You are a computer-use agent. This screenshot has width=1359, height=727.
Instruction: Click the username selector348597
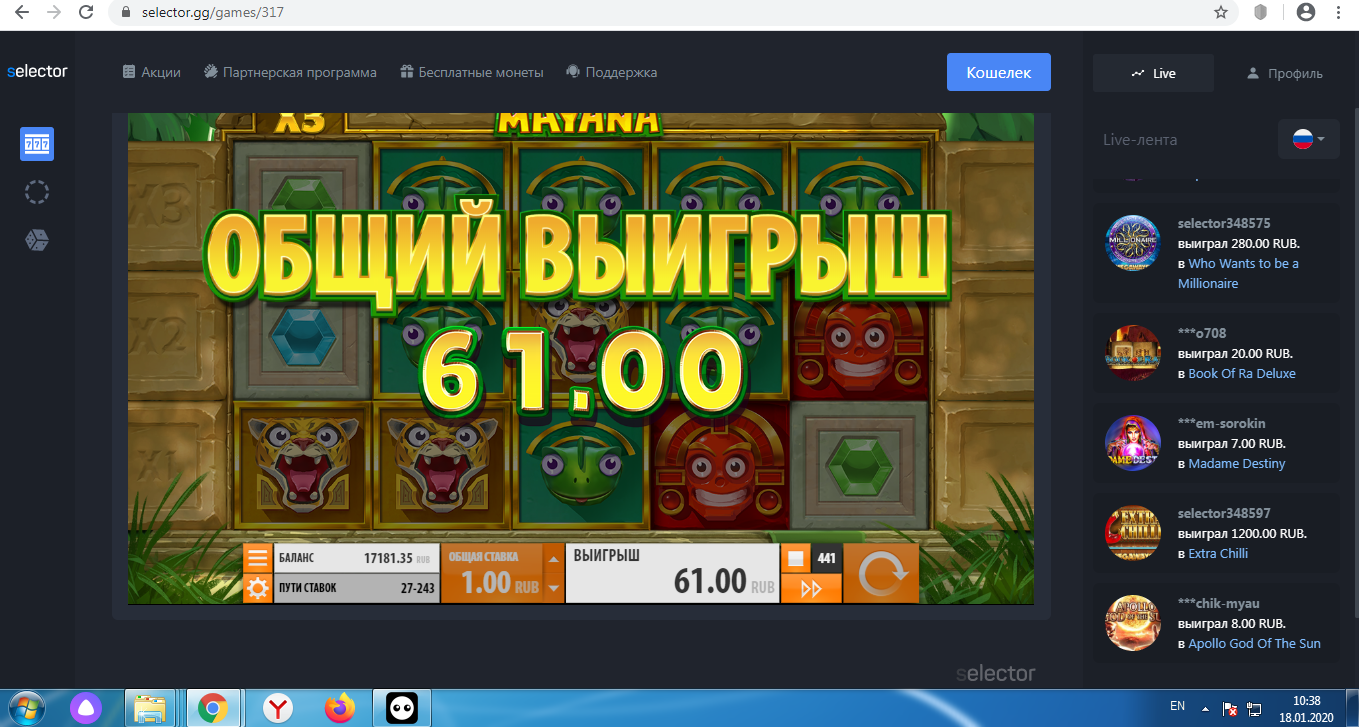pos(1224,513)
